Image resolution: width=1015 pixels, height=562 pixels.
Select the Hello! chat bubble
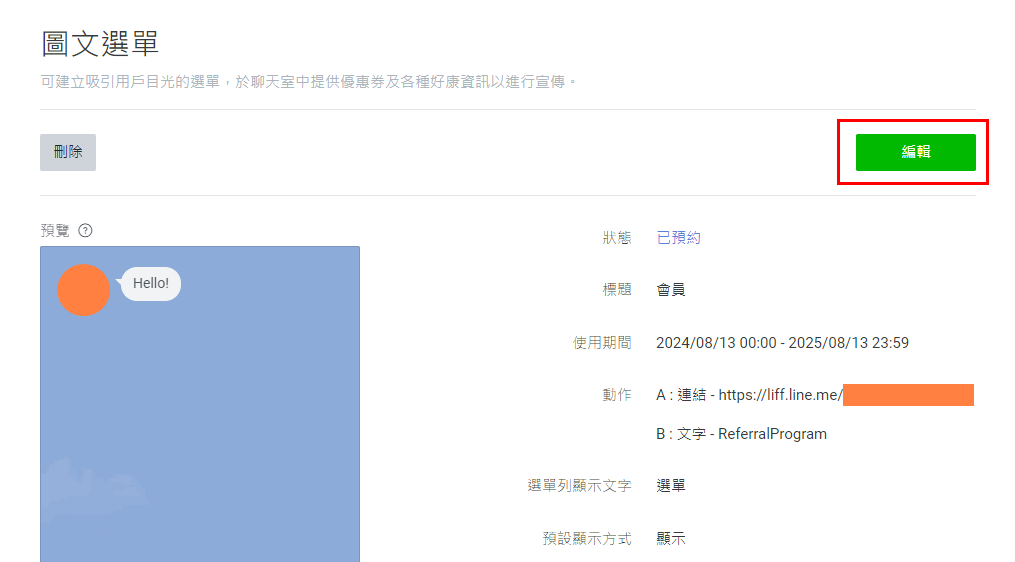[151, 283]
